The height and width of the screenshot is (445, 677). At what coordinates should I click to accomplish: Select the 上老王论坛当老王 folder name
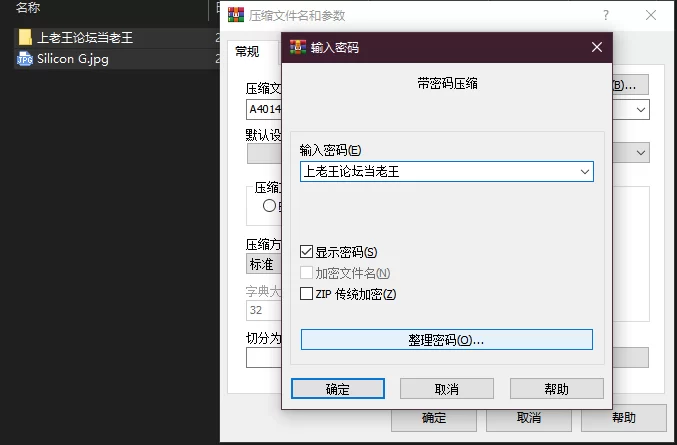click(x=85, y=38)
